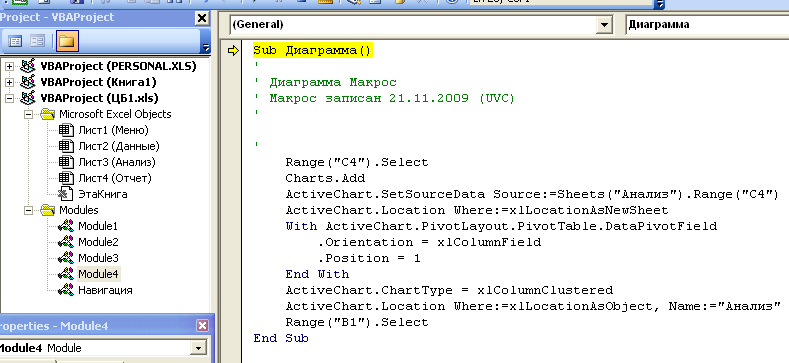The width and height of the screenshot is (789, 363).
Task: Collapse VBAProject (ЦБ1.xls) node
Action: [x=9, y=98]
